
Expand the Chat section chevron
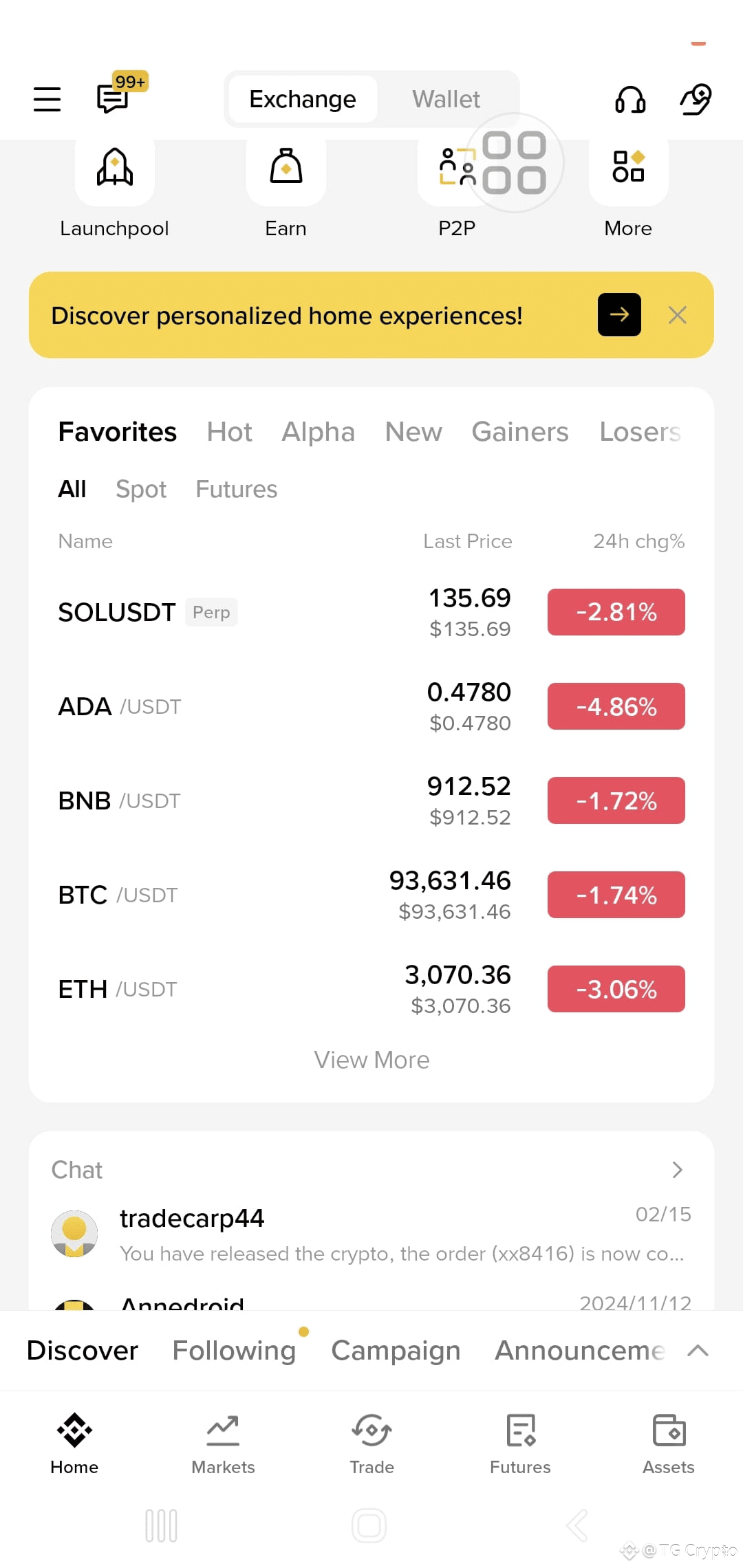677,1170
